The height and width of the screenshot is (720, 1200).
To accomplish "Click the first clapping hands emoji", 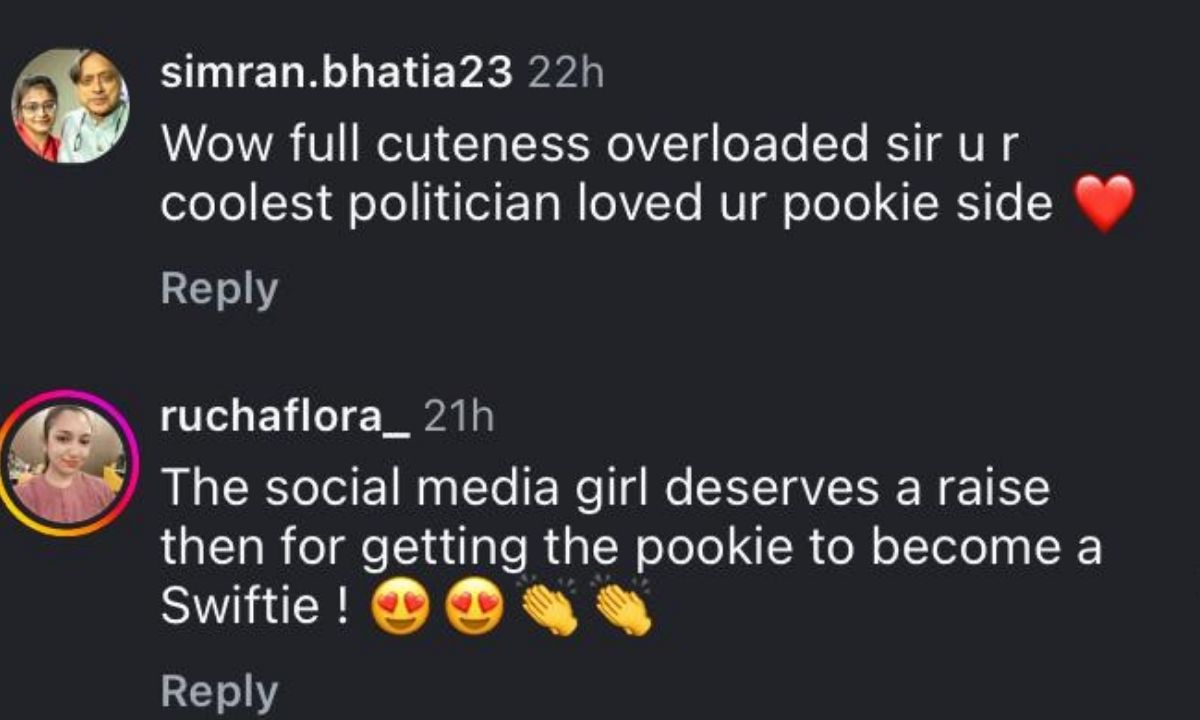I will (549, 607).
